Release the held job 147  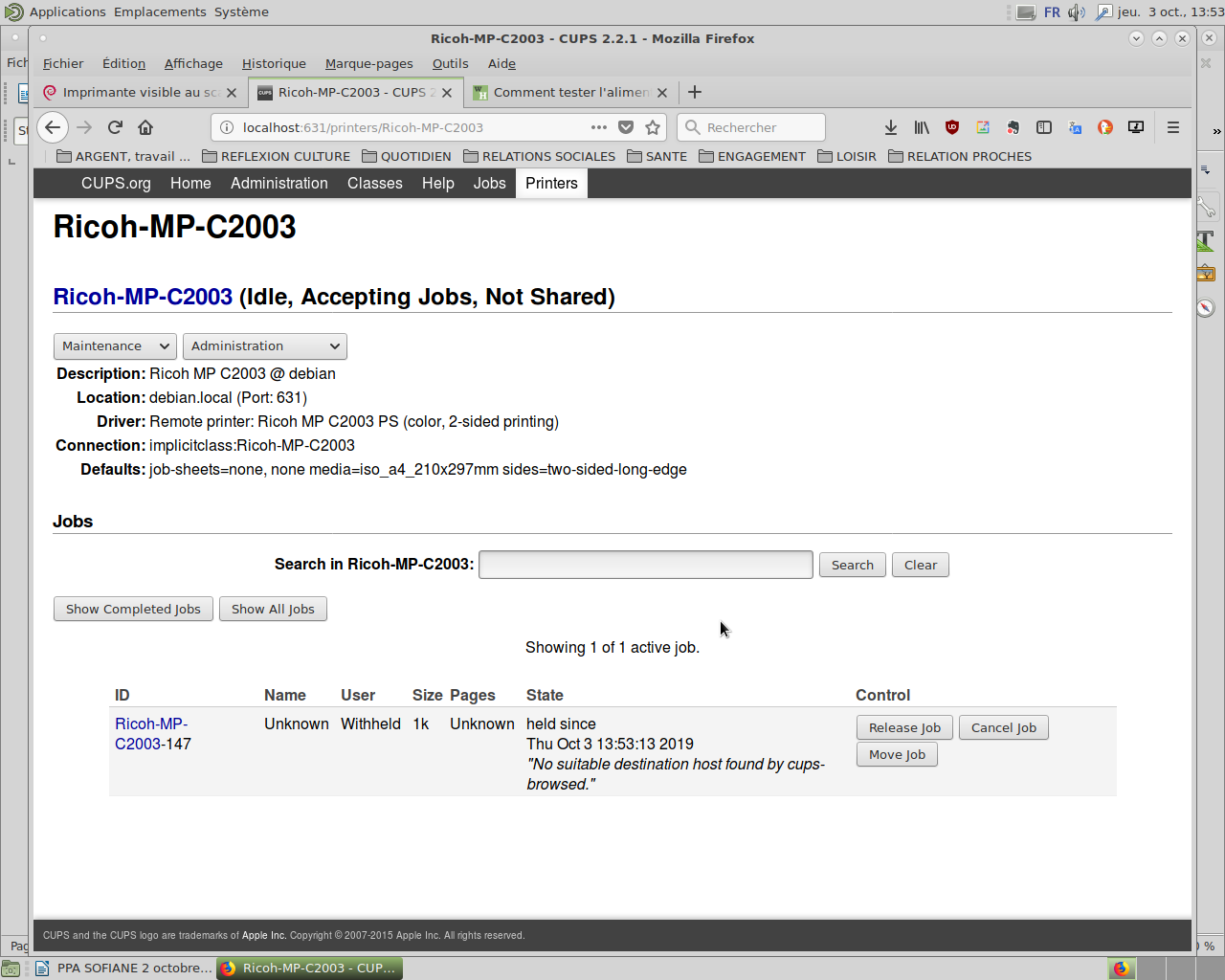click(x=904, y=727)
